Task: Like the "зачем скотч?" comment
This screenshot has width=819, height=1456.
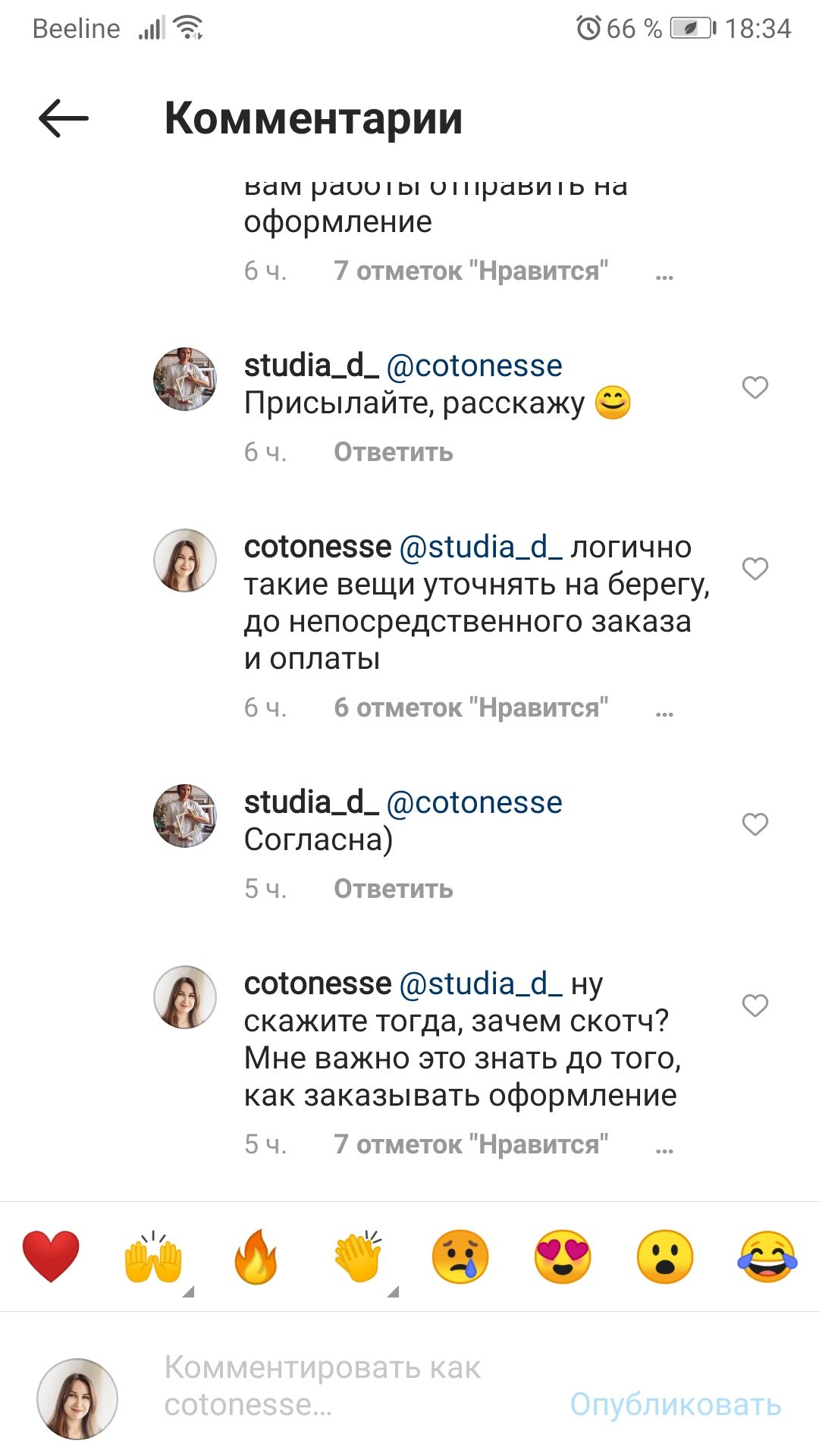Action: click(755, 1005)
